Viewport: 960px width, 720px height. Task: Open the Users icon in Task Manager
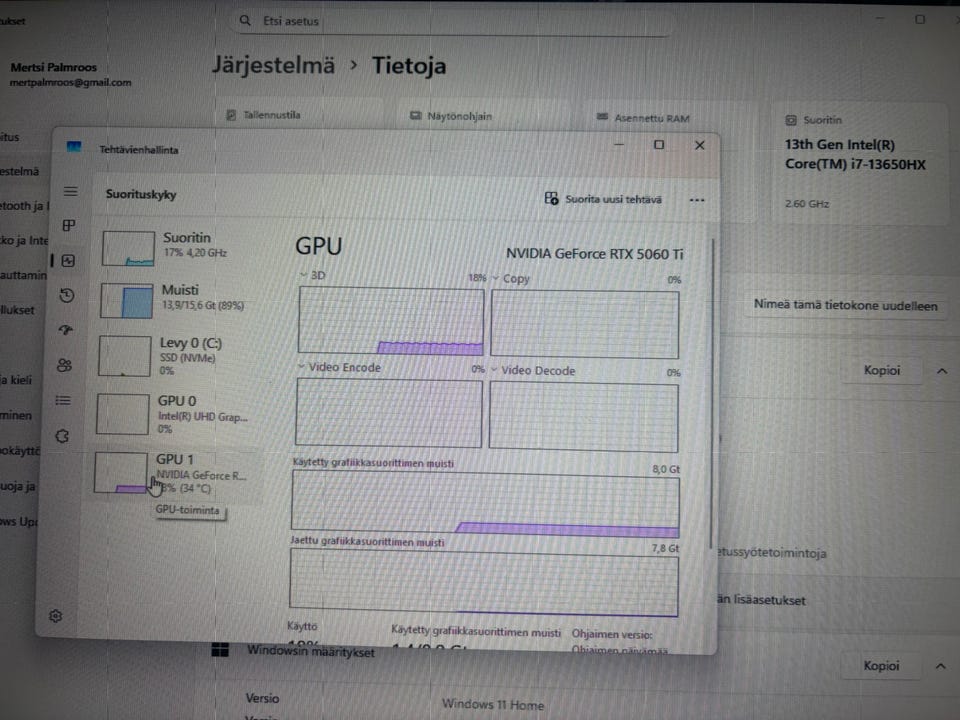(x=64, y=366)
